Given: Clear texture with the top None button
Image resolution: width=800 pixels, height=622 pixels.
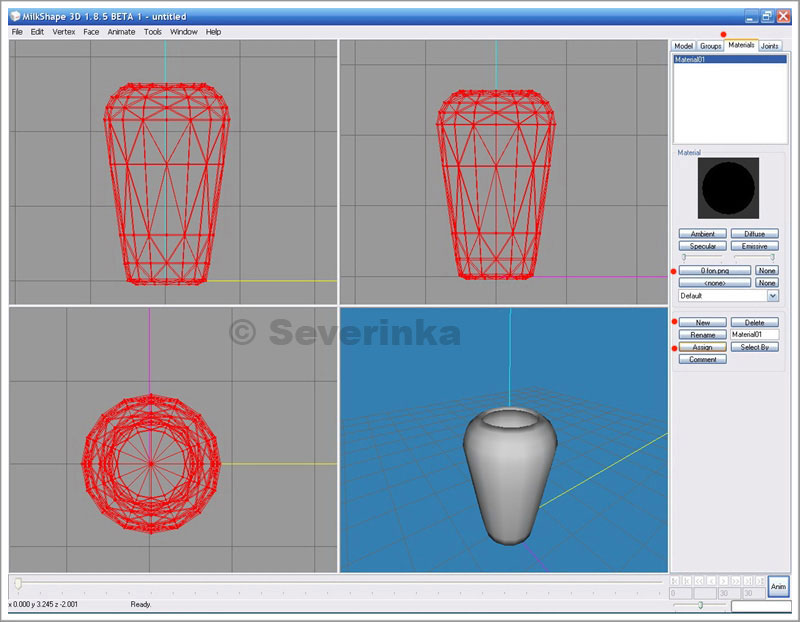Looking at the screenshot, I should [766, 271].
